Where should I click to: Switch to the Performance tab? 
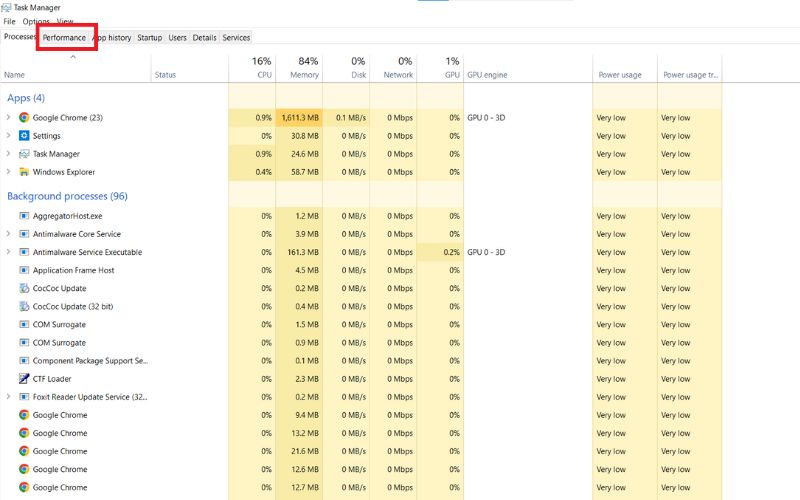[64, 37]
